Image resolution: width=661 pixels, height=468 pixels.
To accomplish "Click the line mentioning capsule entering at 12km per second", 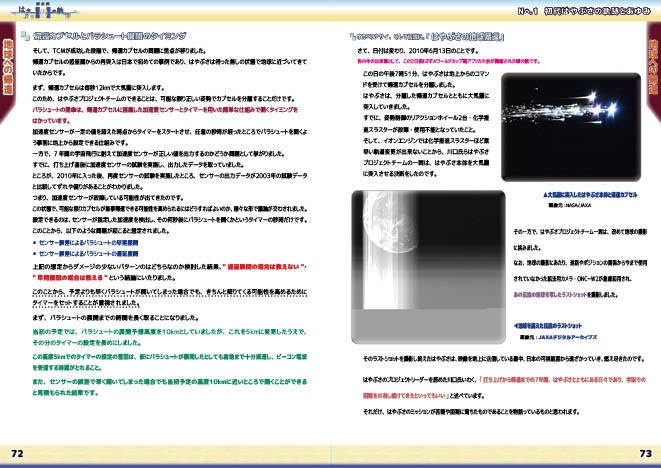I will tap(98, 88).
